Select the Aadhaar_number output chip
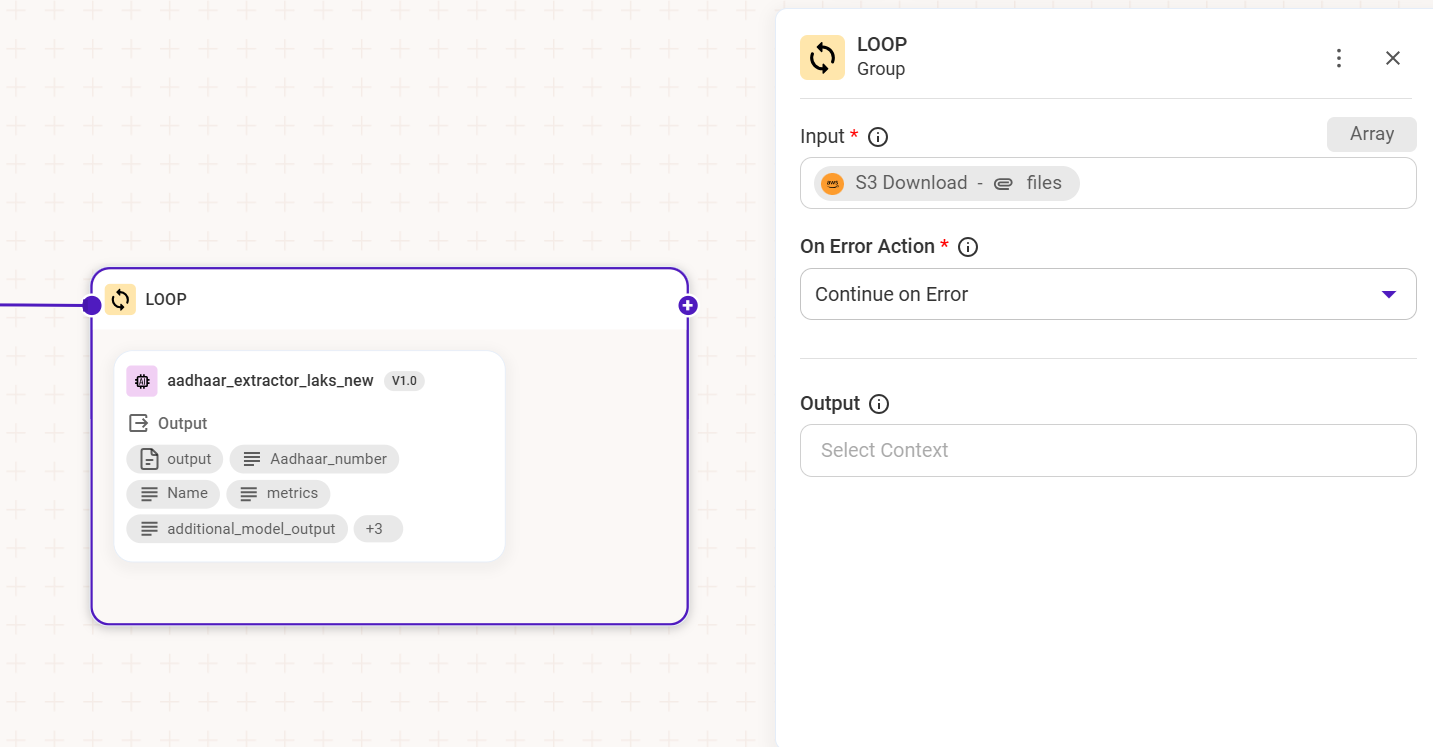Screen dimensions: 1433x747 314,459
